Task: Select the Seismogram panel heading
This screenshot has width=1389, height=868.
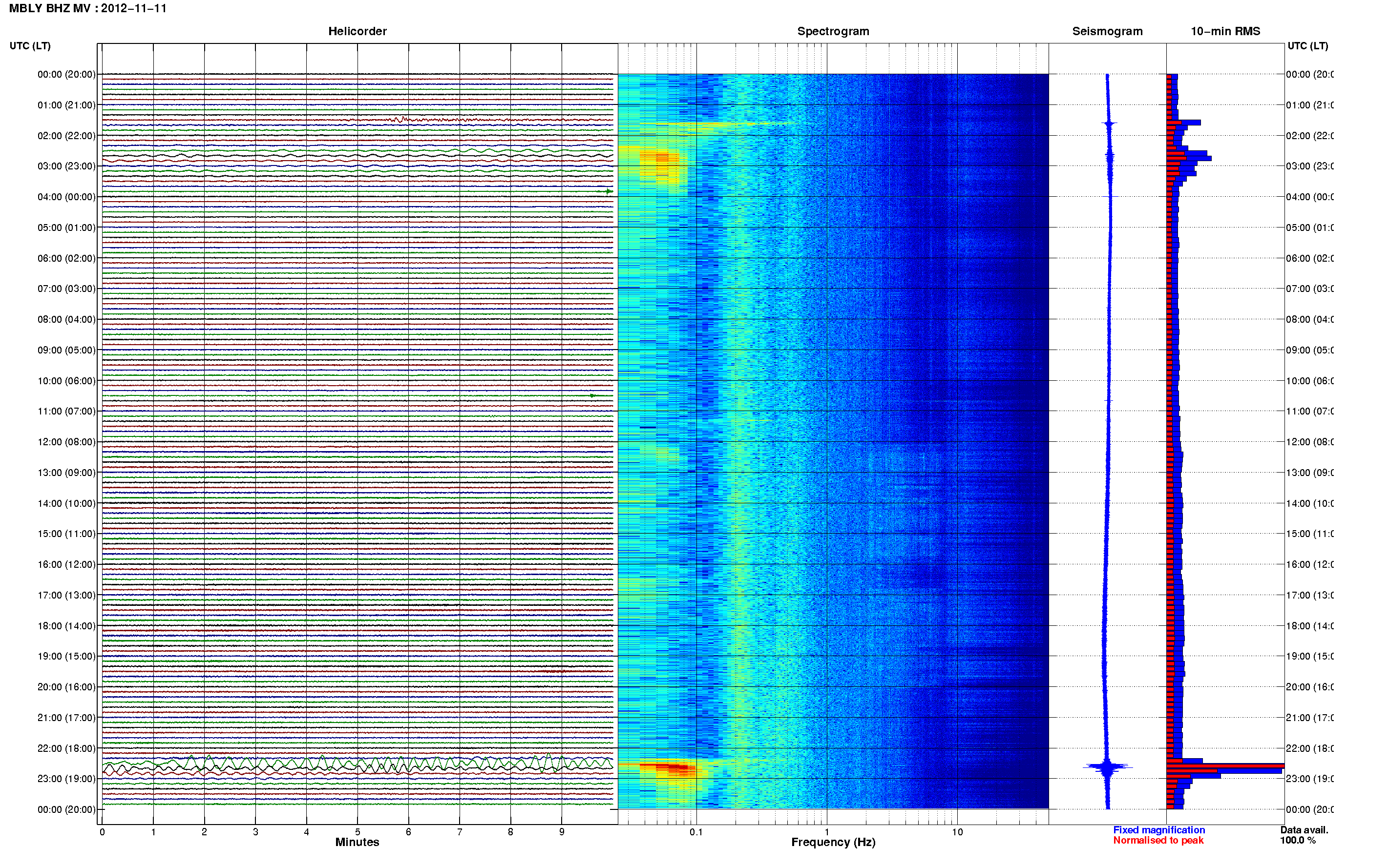Action: click(1107, 32)
